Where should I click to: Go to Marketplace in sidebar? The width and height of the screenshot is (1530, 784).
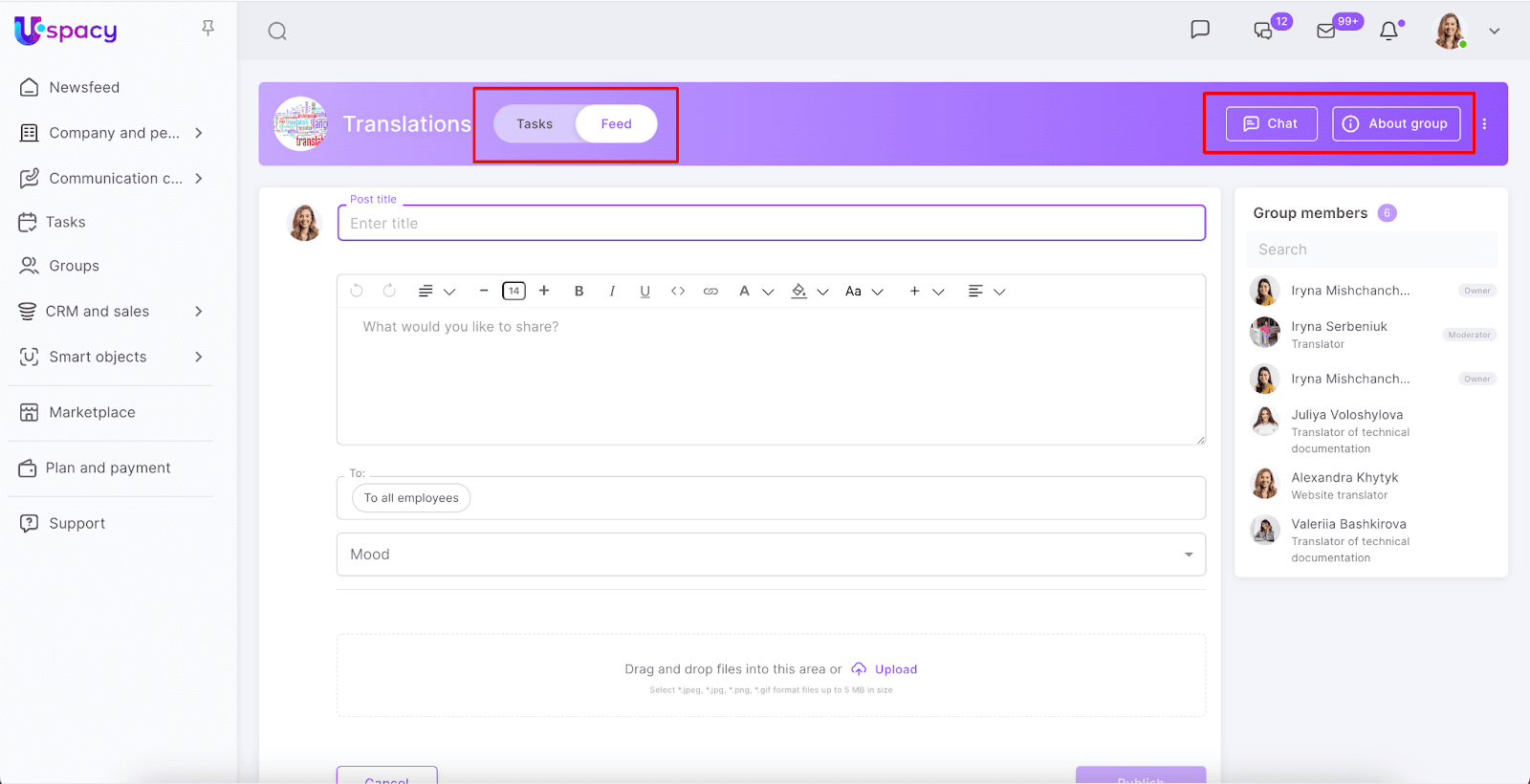pos(92,412)
